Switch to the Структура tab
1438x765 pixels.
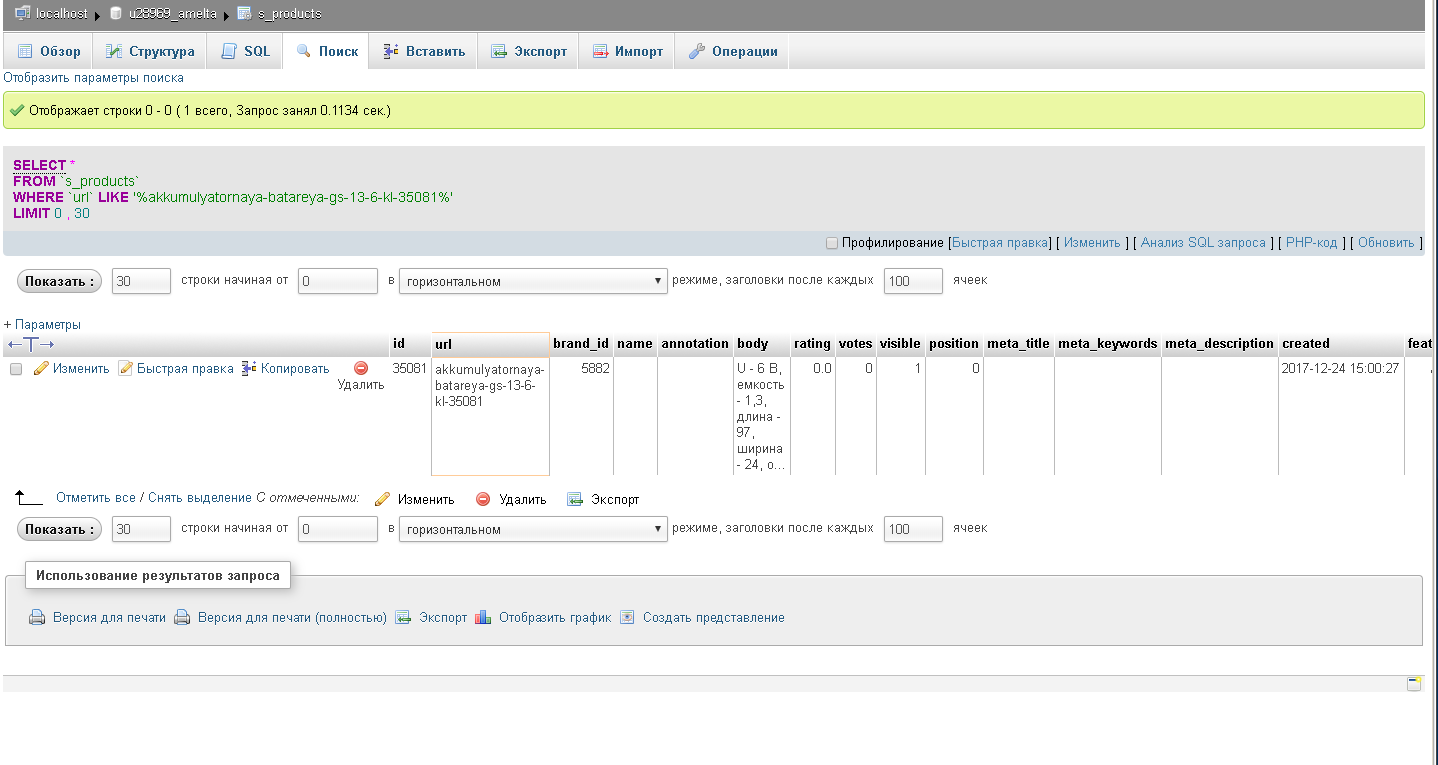tap(150, 51)
